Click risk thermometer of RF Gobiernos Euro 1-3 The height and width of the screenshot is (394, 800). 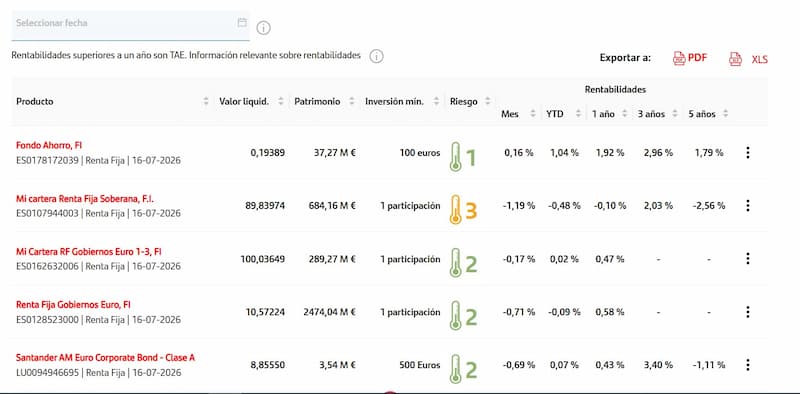(463, 263)
